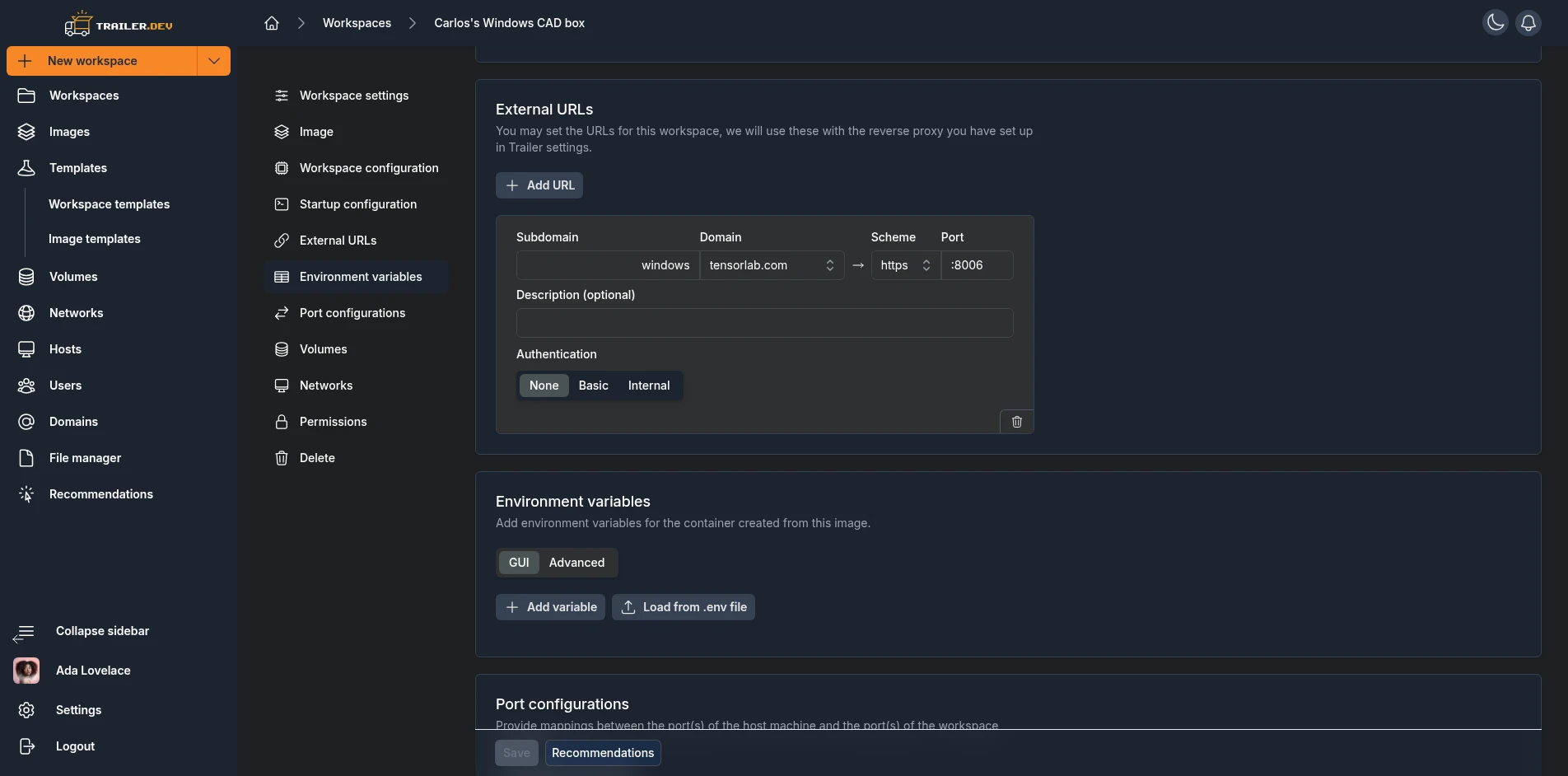Viewport: 1568px width, 776px height.
Task: Click the Workspaces folder icon in the sidebar
Action: pos(26,96)
